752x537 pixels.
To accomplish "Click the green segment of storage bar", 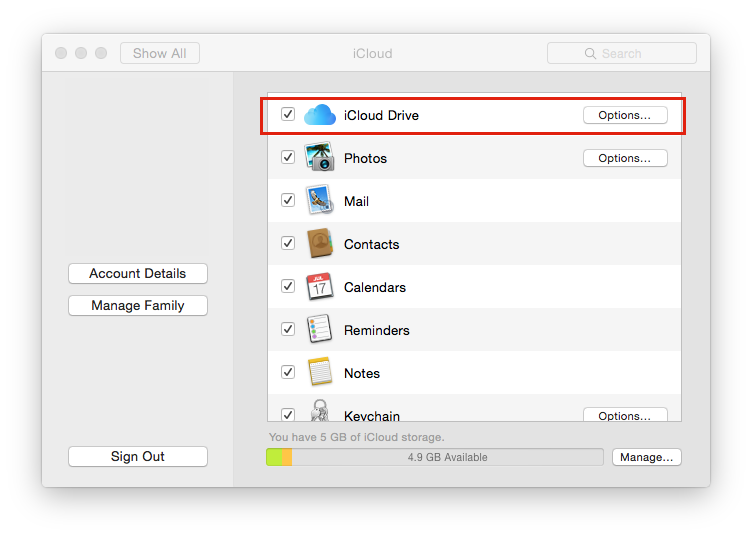I will point(274,457).
